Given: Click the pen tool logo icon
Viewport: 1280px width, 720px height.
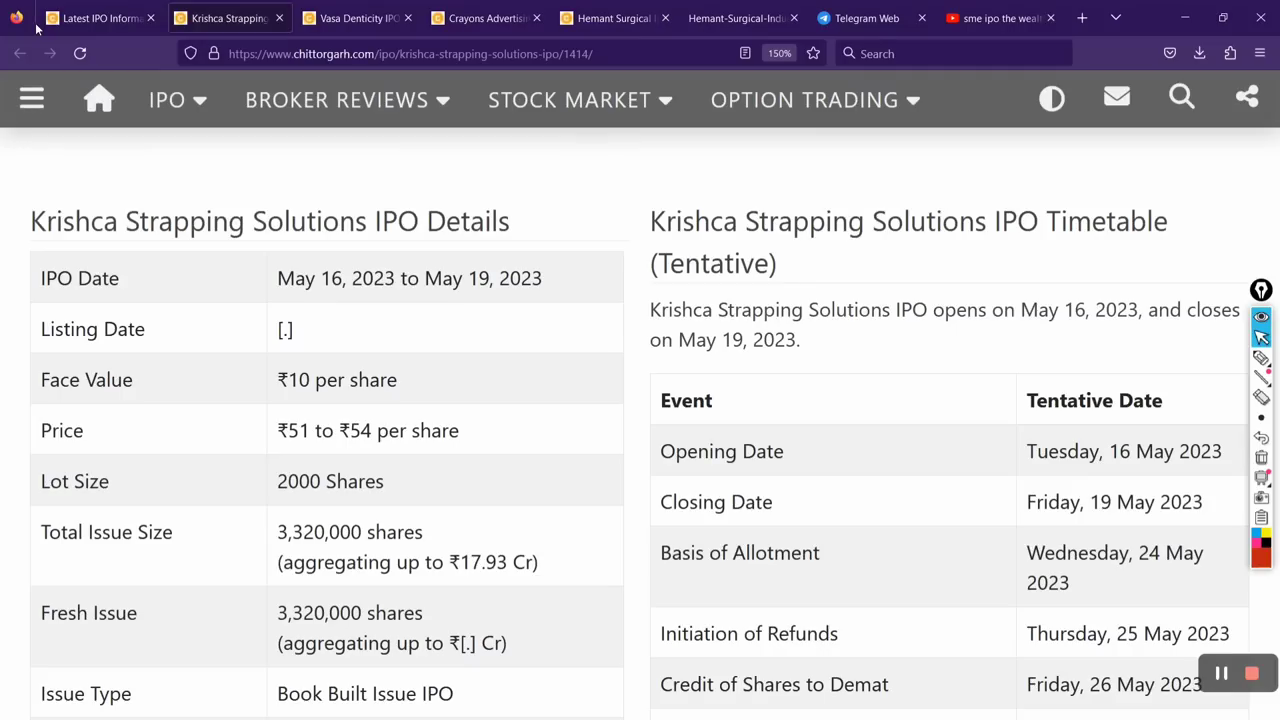Looking at the screenshot, I should click(1261, 290).
